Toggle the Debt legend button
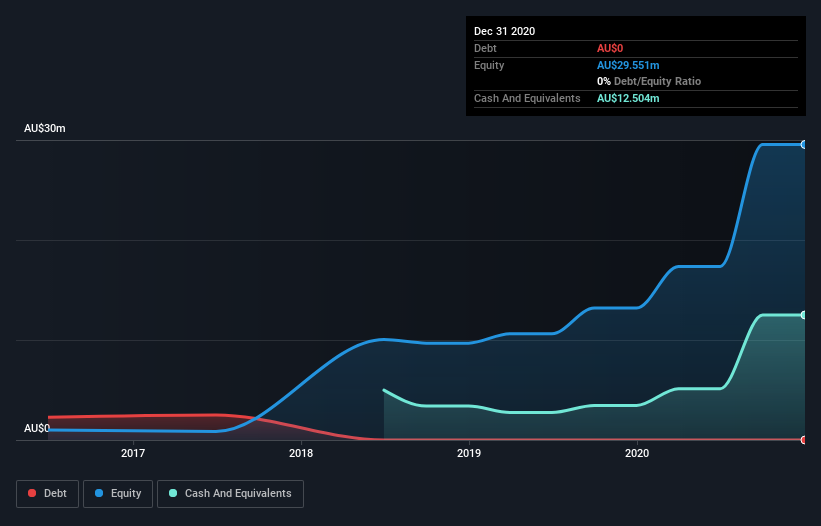821x526 pixels. (x=48, y=494)
